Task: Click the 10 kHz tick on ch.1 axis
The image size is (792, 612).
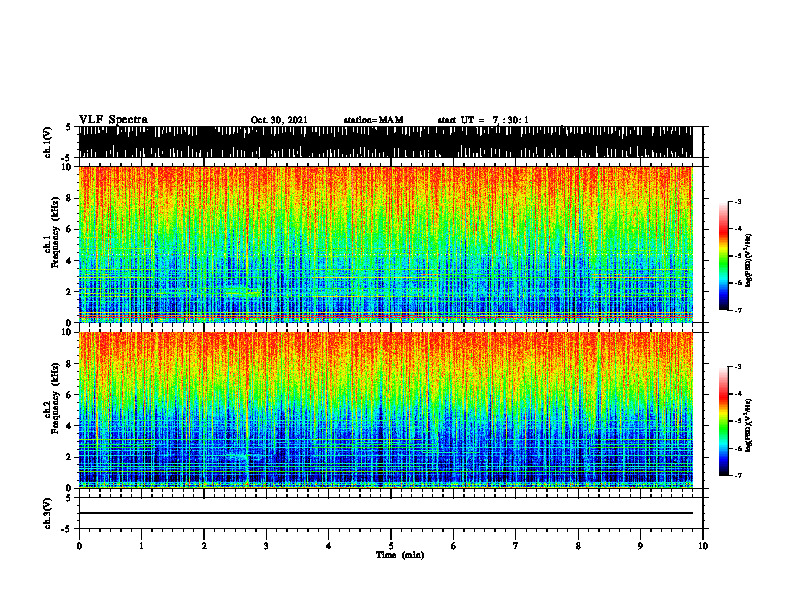Action: point(67,167)
